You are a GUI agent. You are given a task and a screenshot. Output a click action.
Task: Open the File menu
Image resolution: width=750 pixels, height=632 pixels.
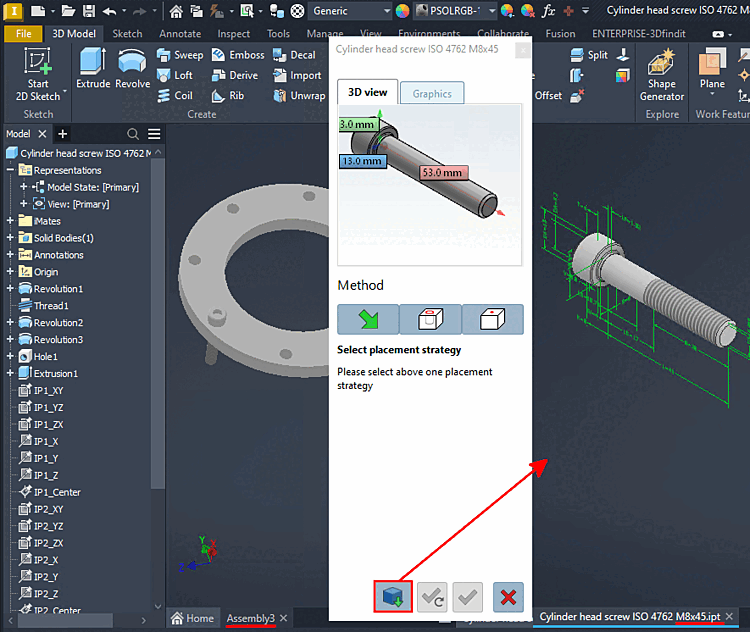pyautogui.click(x=23, y=33)
